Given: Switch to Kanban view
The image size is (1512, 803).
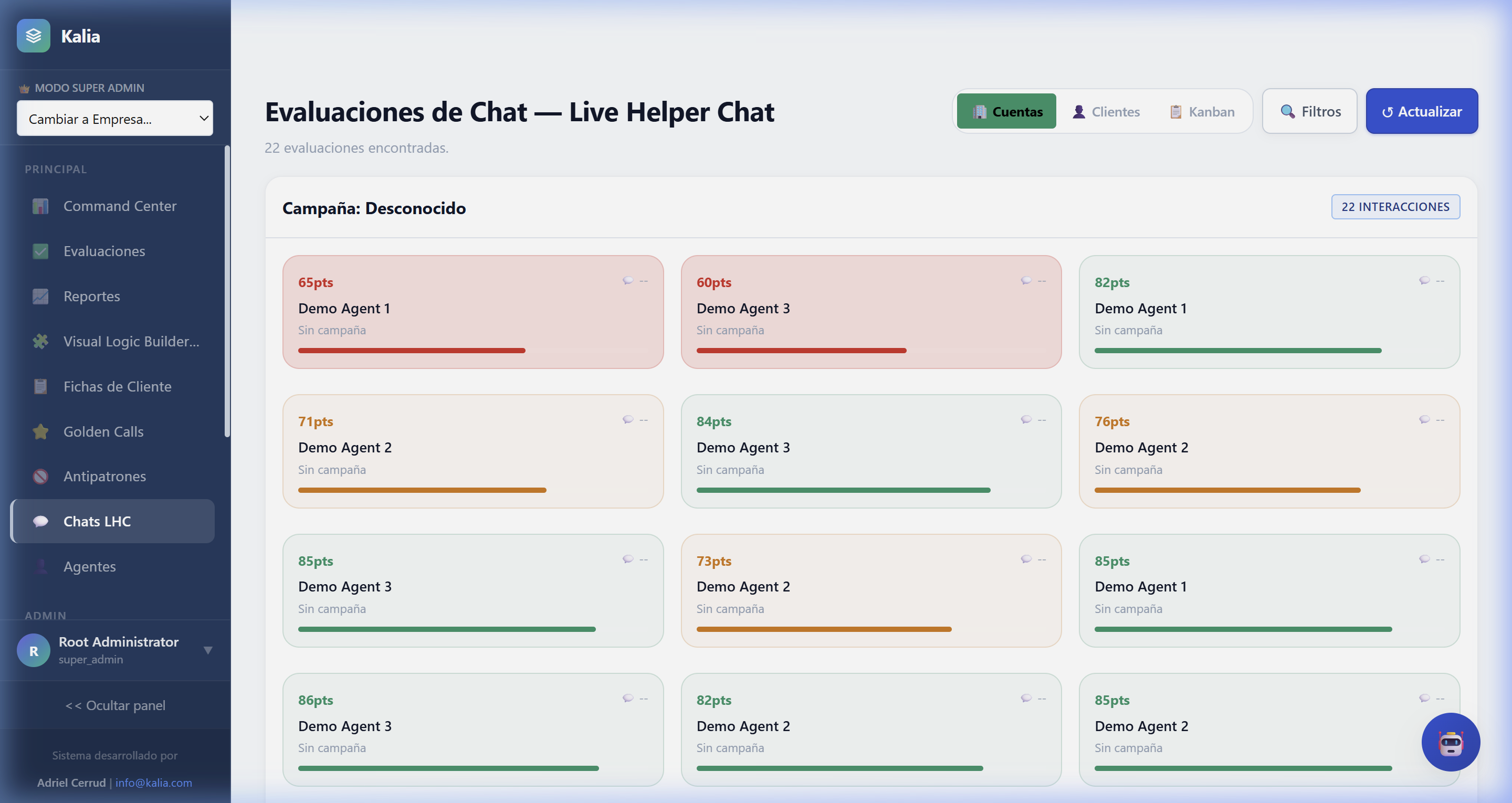Looking at the screenshot, I should click(x=1202, y=111).
